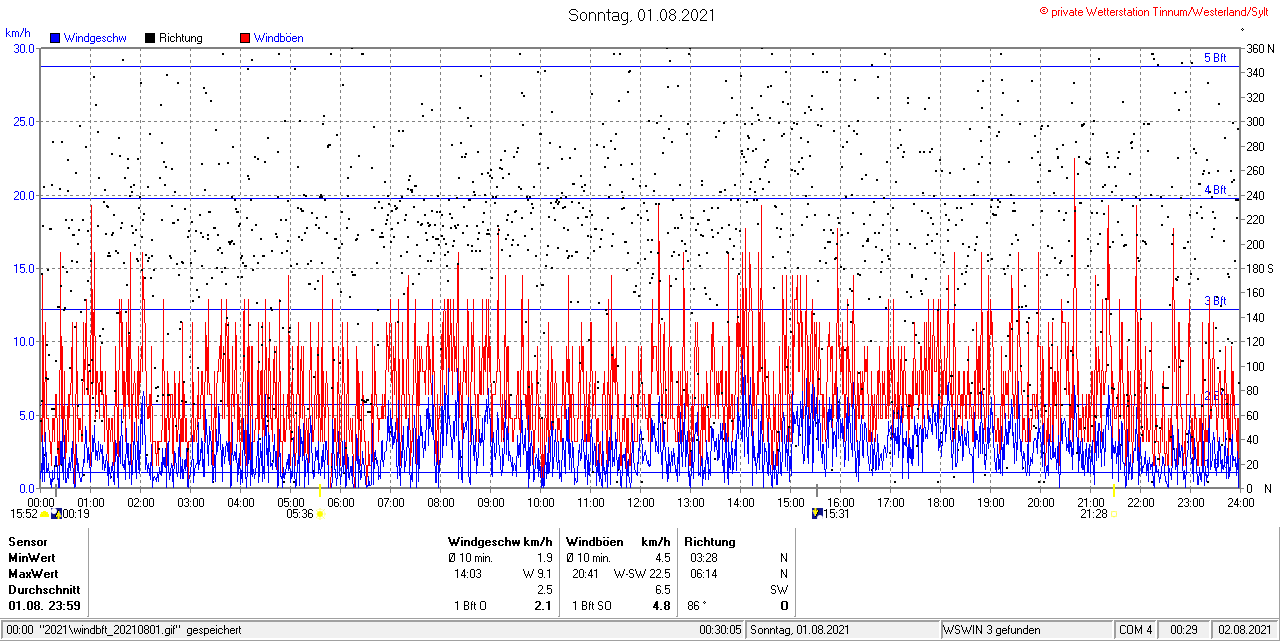This screenshot has width=1280, height=641.
Task: Click the sunrise marker icon at 05:36
Action: point(320,514)
